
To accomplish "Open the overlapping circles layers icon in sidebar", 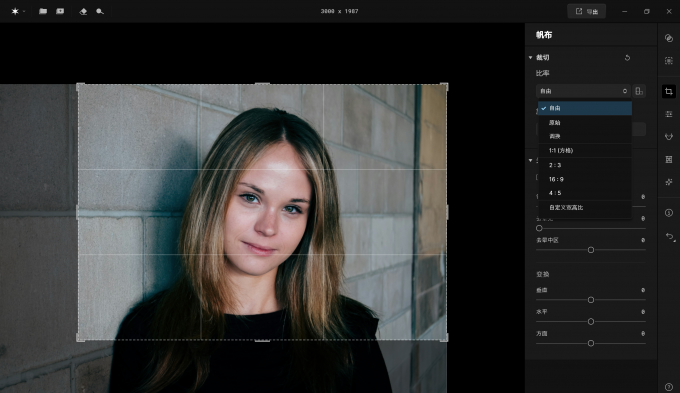I will pyautogui.click(x=669, y=38).
